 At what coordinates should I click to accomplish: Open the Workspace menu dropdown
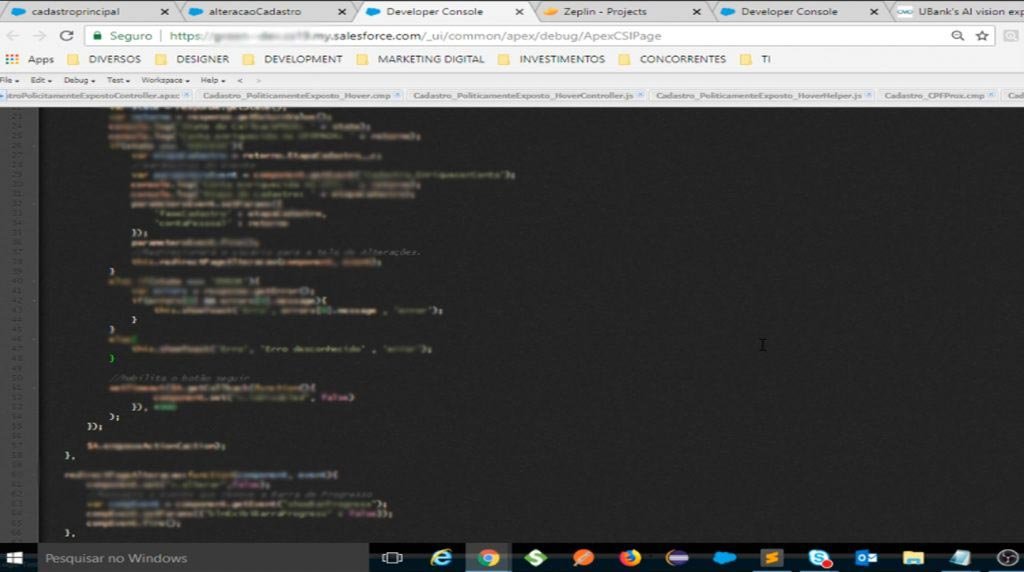click(165, 80)
